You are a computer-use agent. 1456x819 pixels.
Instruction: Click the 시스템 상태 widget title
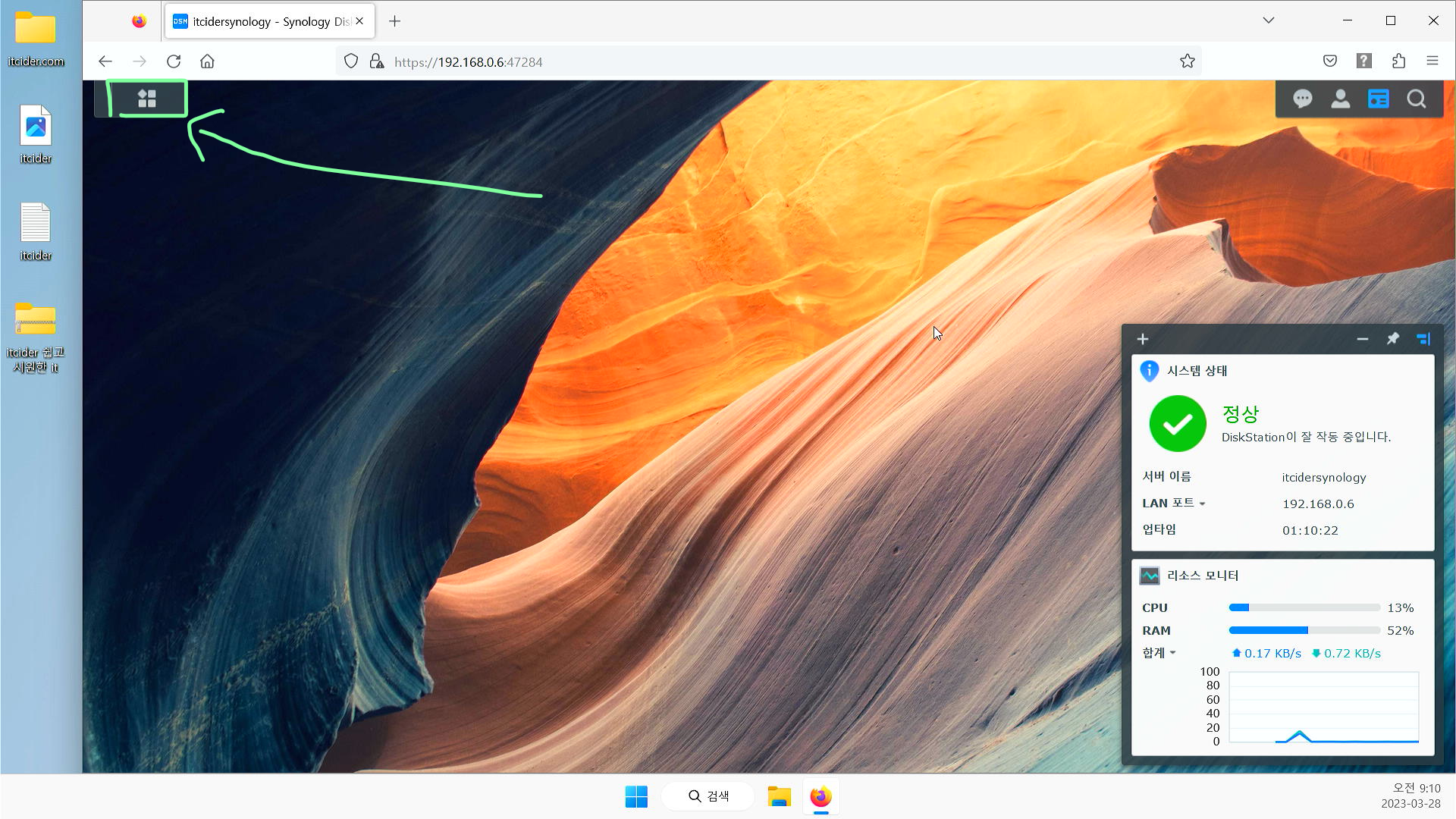point(1197,371)
